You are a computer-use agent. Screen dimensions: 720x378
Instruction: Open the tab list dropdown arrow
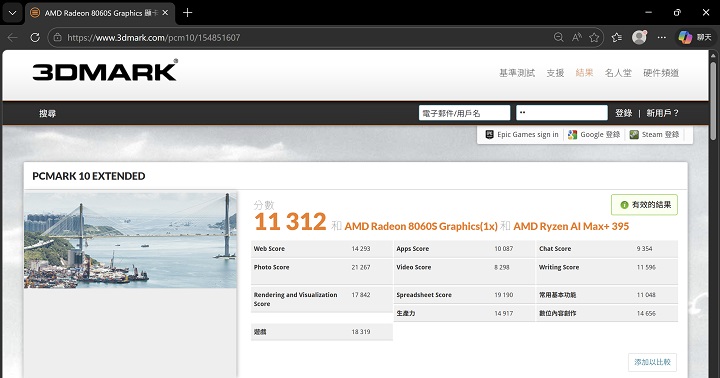click(x=12, y=13)
